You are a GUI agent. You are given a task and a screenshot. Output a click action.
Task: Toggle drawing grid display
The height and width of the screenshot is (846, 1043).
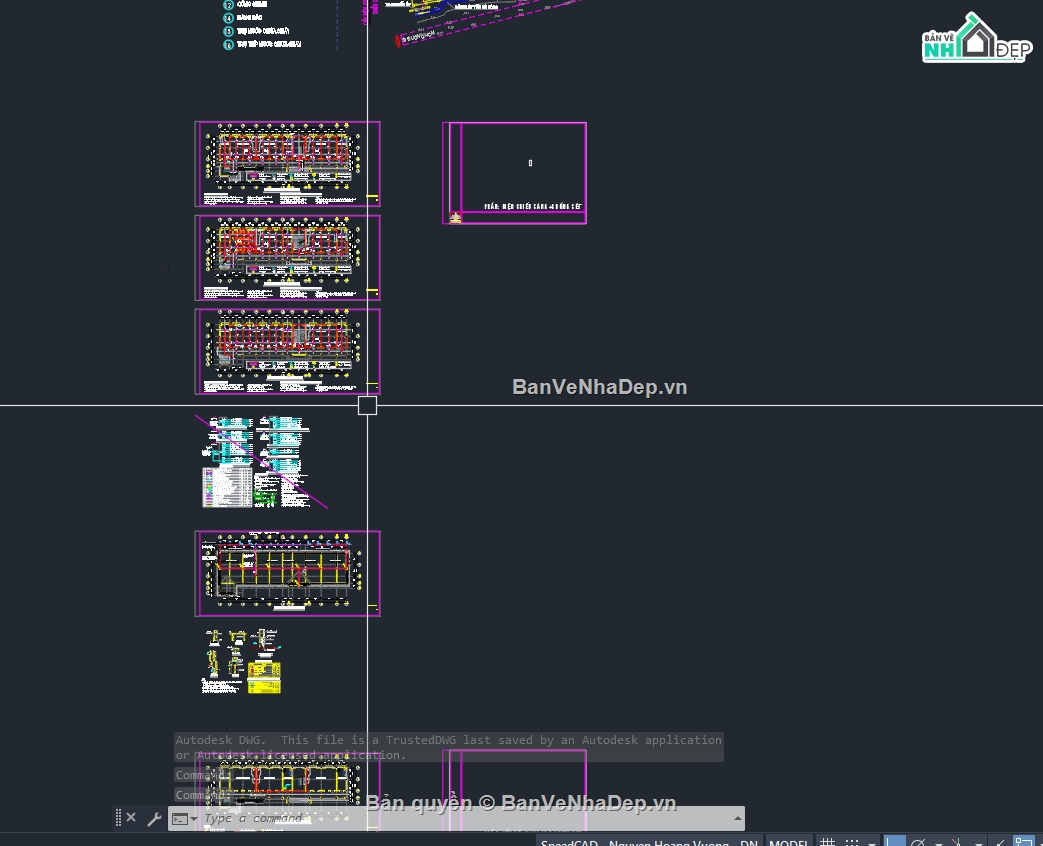(x=827, y=842)
